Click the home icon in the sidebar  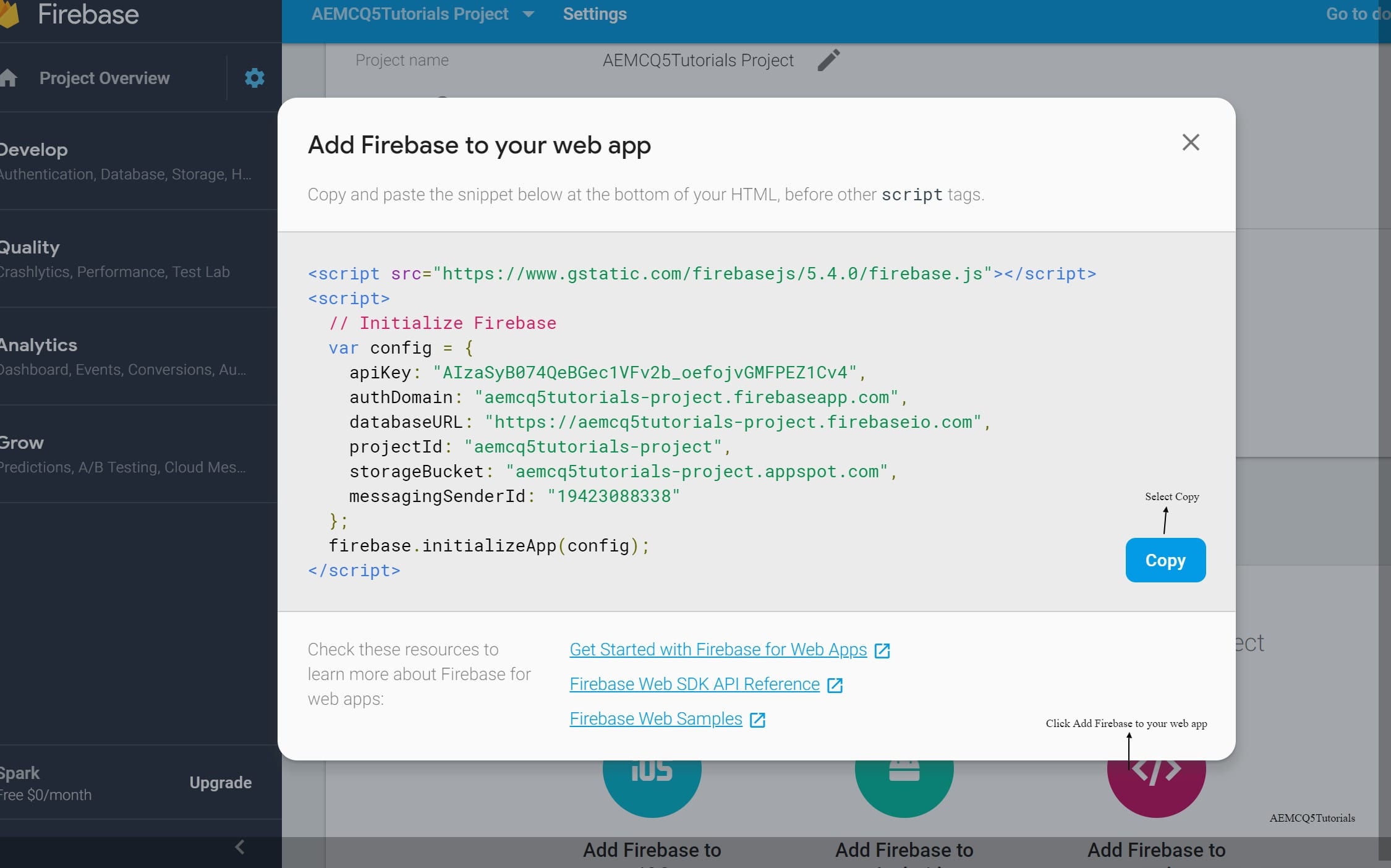(x=9, y=78)
